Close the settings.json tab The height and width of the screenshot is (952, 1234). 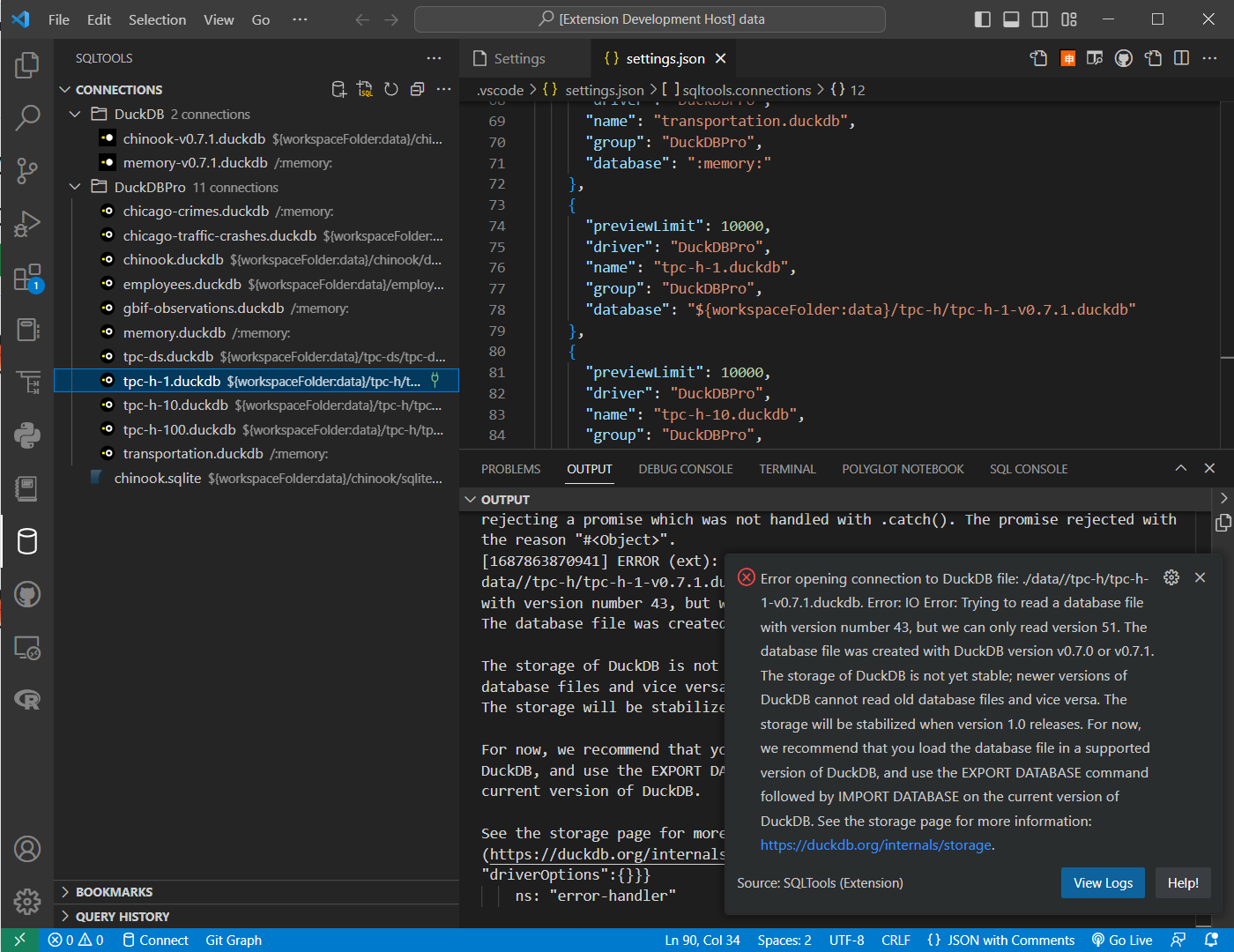(721, 58)
